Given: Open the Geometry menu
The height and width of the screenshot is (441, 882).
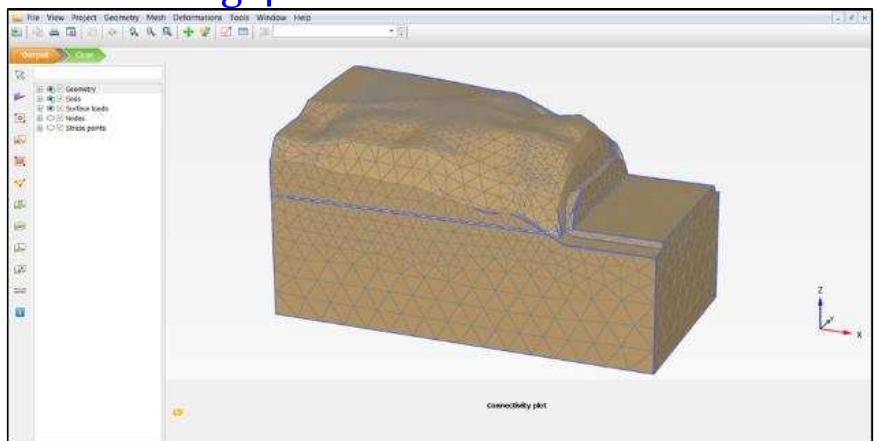Looking at the screenshot, I should point(121,18).
